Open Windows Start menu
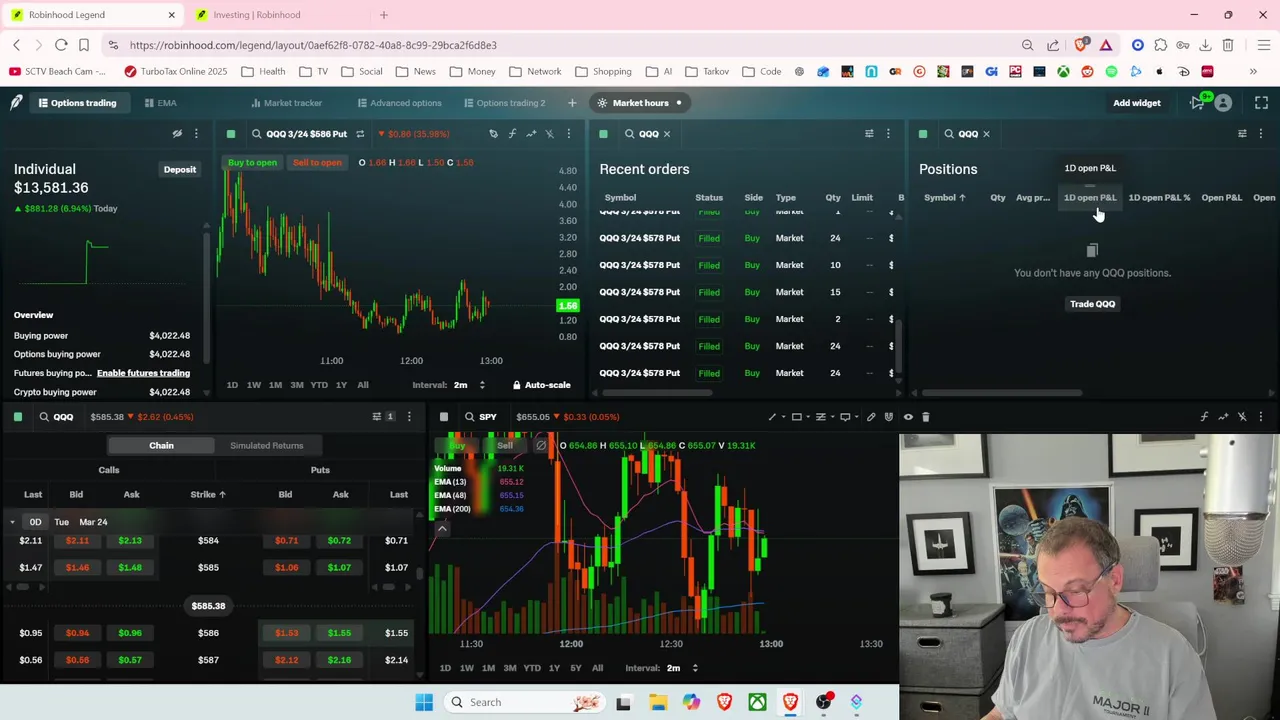The height and width of the screenshot is (720, 1280). click(x=424, y=702)
